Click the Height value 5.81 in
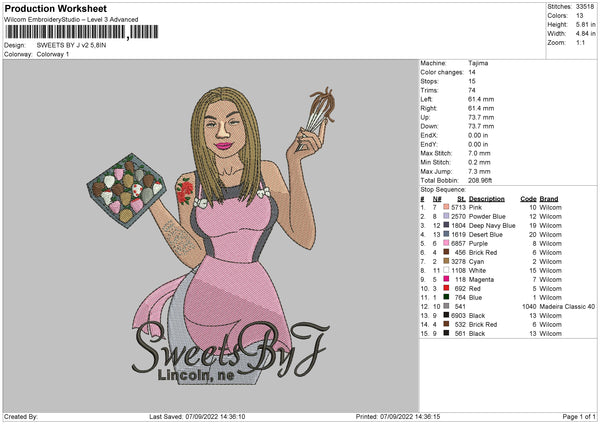 tap(585, 24)
